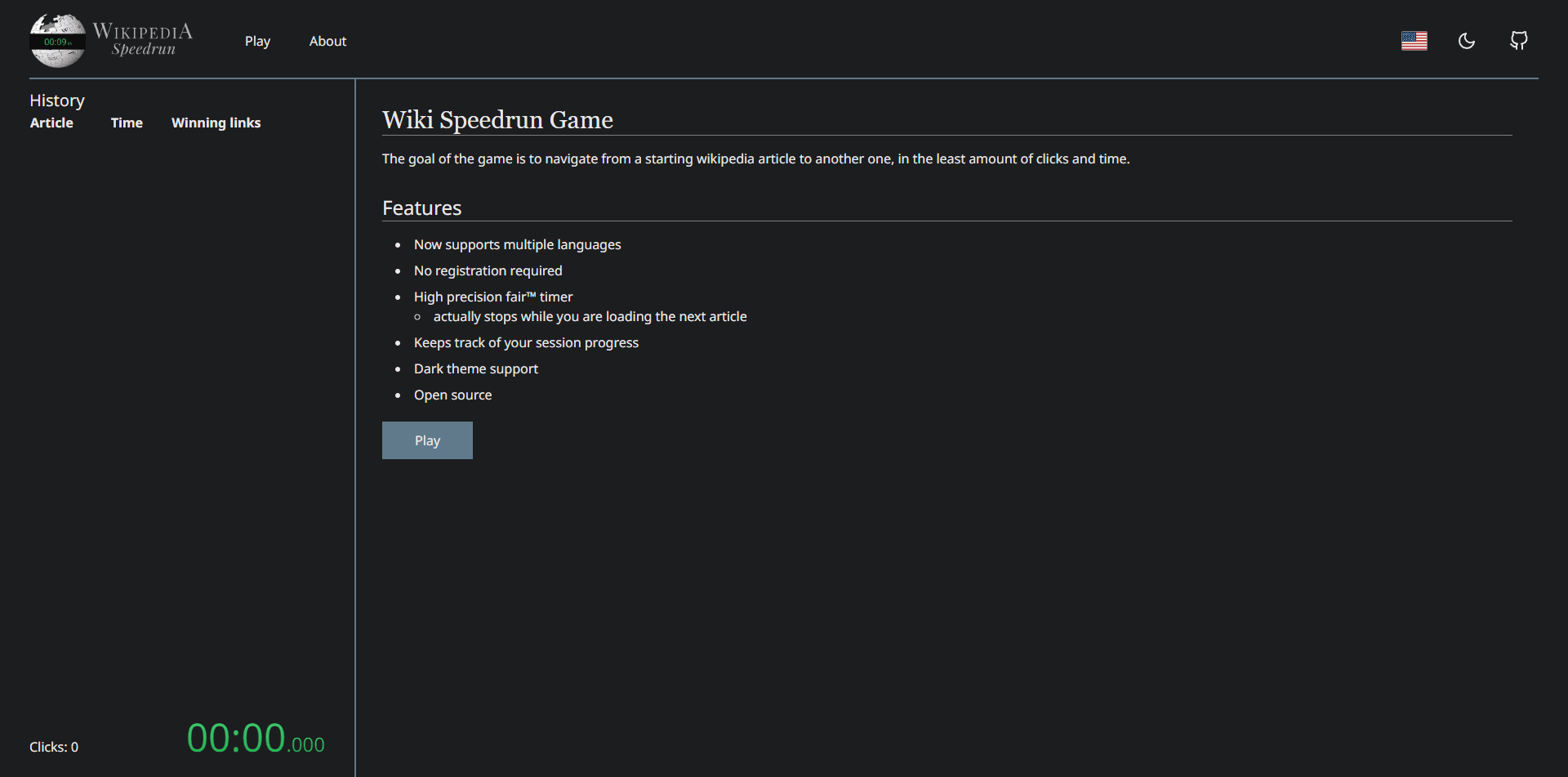This screenshot has height=777, width=1568.
Task: Click the Wikipedia Speedrun globe logo
Action: point(57,41)
